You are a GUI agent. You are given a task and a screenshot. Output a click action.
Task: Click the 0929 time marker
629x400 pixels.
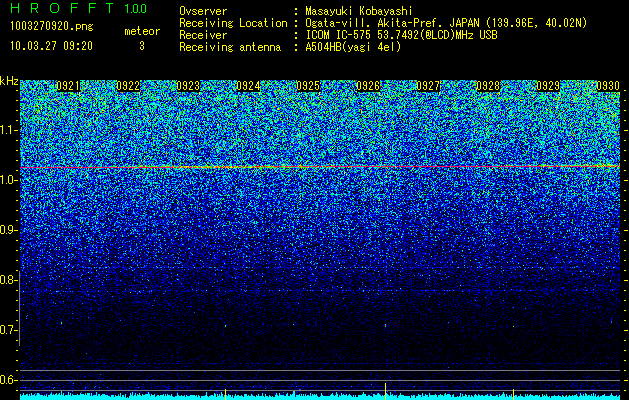[548, 86]
